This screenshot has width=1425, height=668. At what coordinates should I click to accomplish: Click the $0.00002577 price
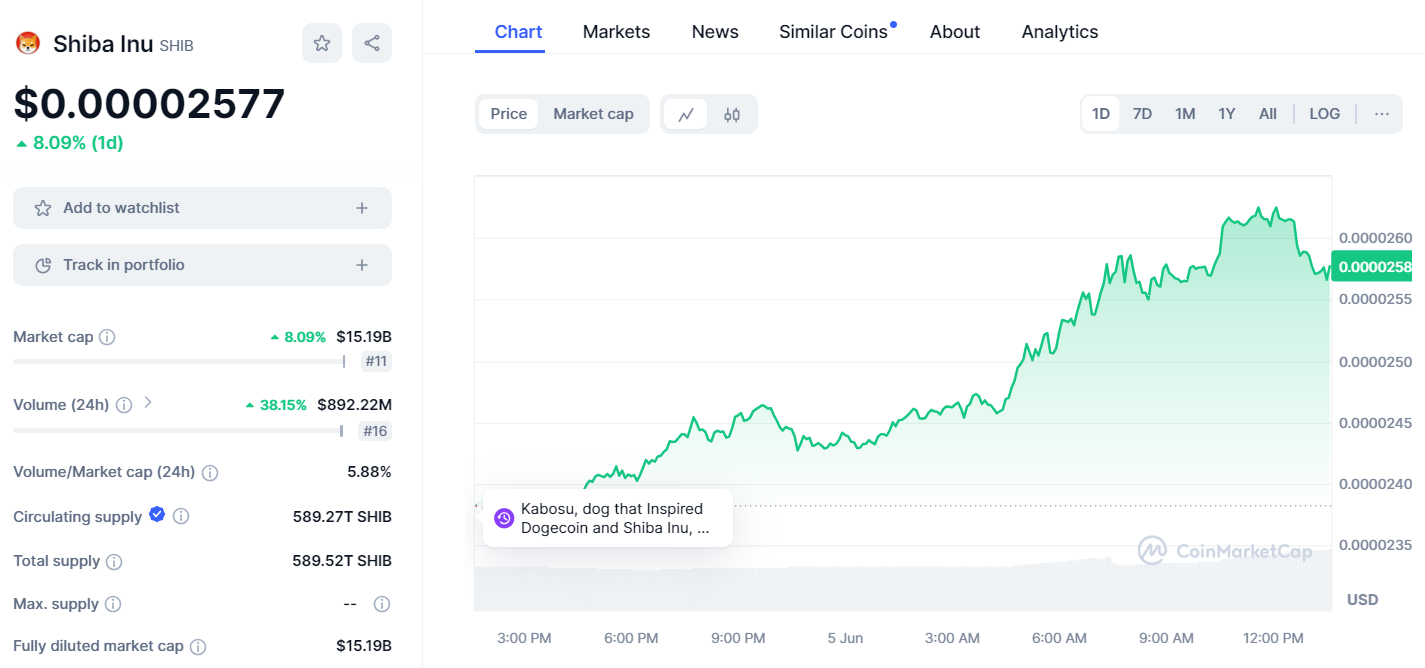[x=149, y=104]
